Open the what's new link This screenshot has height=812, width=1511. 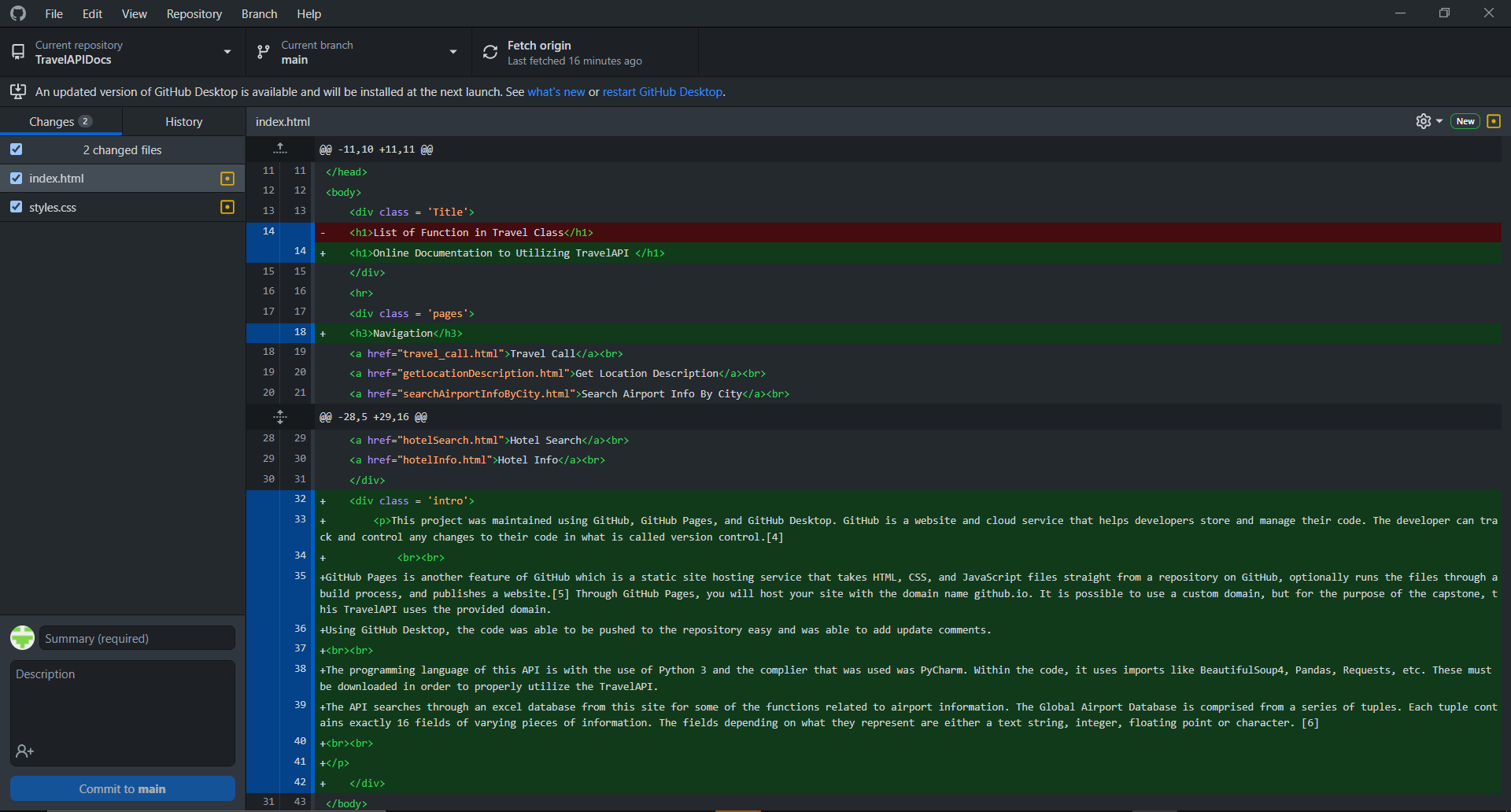[x=556, y=92]
